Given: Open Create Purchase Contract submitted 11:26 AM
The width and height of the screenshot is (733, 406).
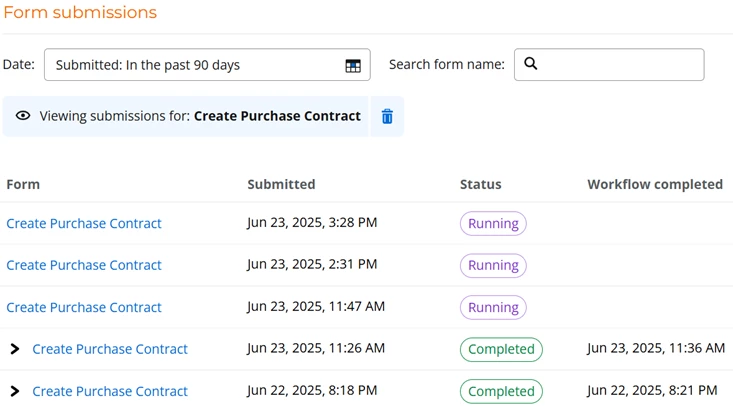Looking at the screenshot, I should (x=110, y=349).
